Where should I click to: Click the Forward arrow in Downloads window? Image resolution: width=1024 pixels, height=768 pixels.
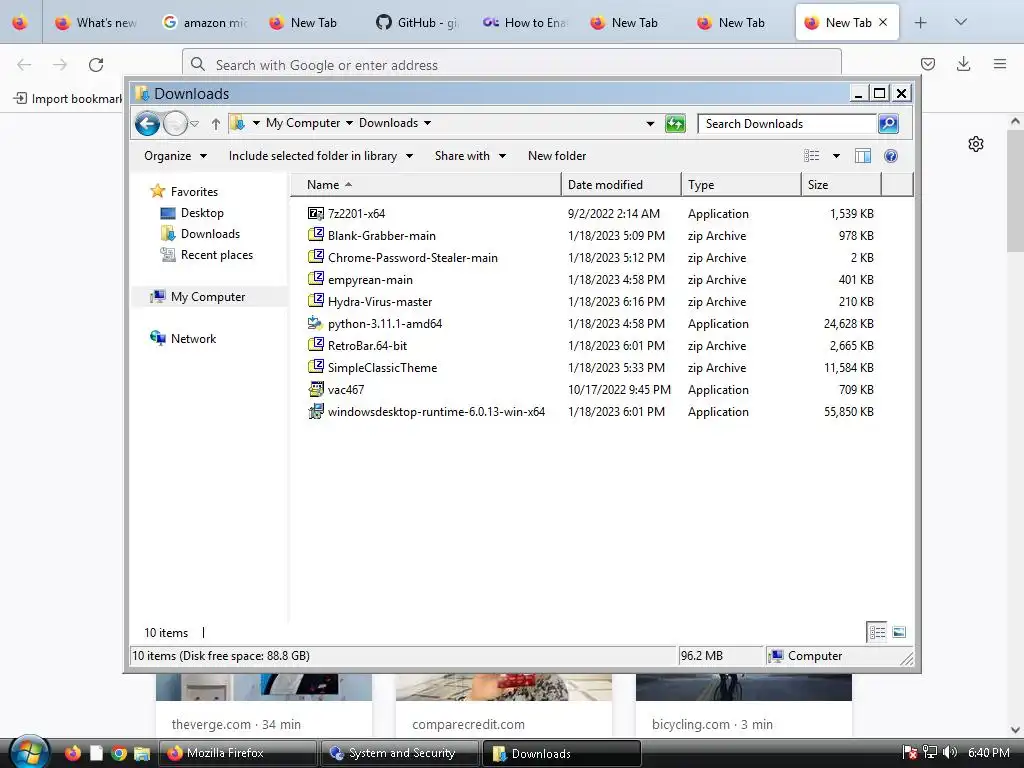pyautogui.click(x=175, y=123)
